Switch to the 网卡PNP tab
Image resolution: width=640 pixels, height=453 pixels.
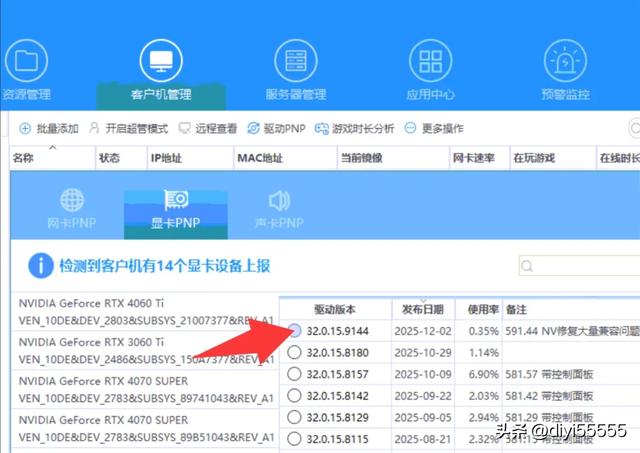pyautogui.click(x=72, y=209)
